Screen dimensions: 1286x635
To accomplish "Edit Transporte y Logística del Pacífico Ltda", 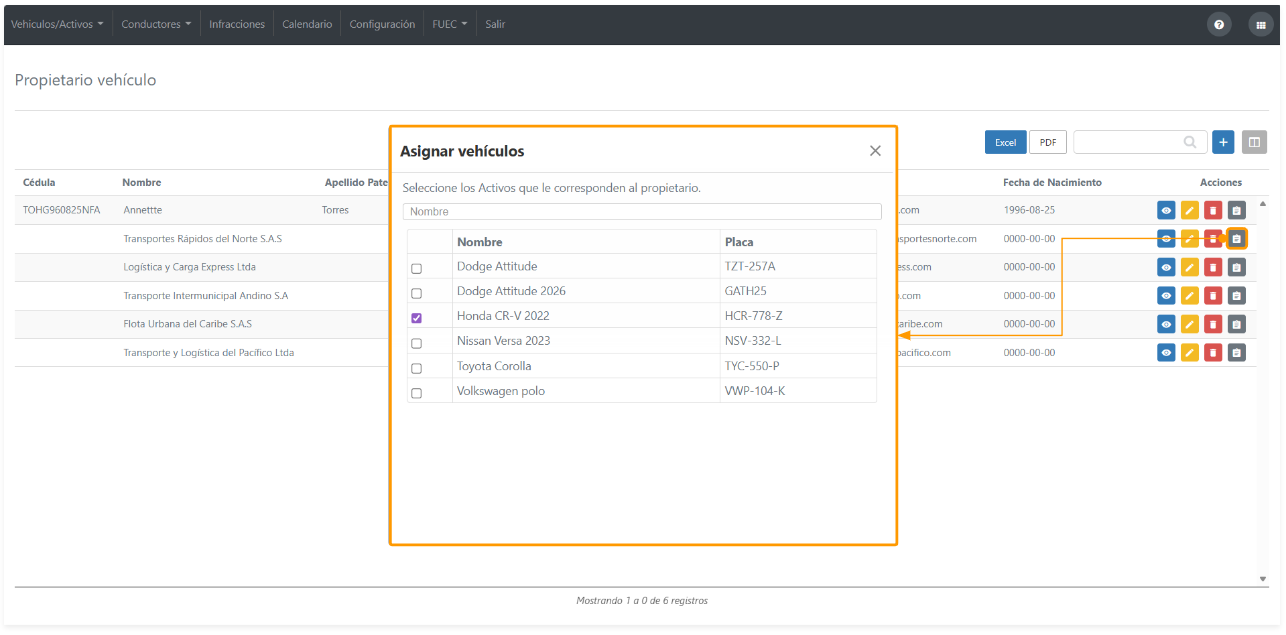I will [x=1189, y=353].
